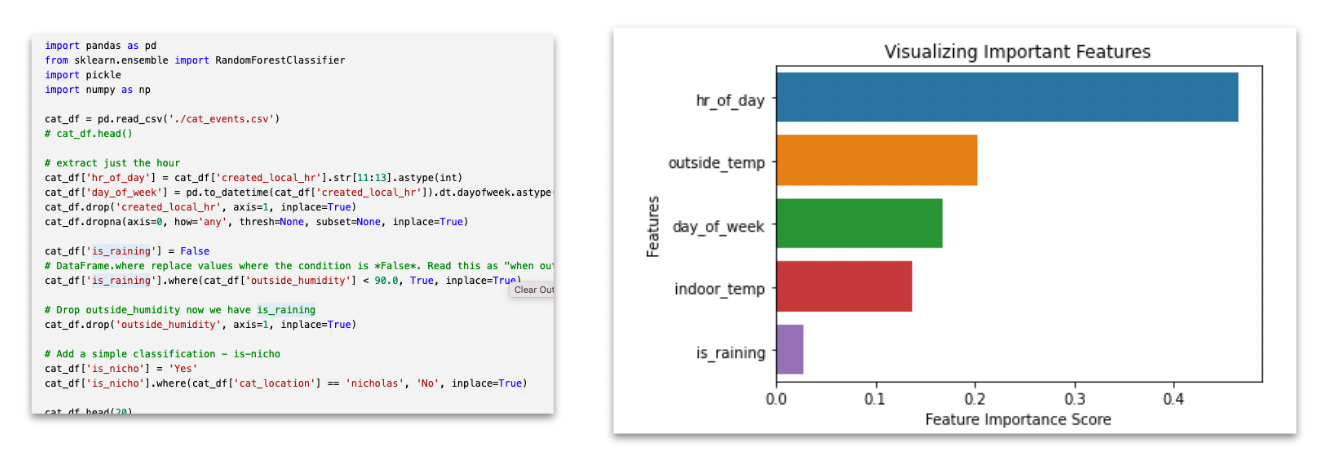Viewport: 1326px width, 463px height.
Task: Select the green day_of_week bar
Action: coord(859,223)
